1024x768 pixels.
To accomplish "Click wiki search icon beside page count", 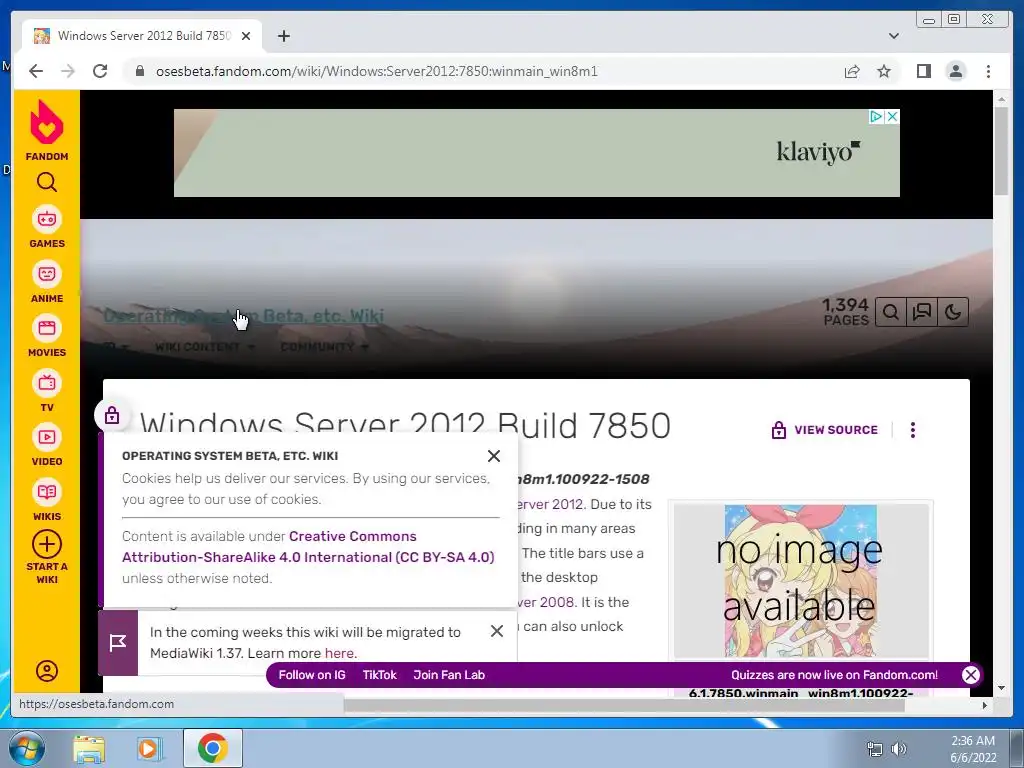I will [890, 312].
